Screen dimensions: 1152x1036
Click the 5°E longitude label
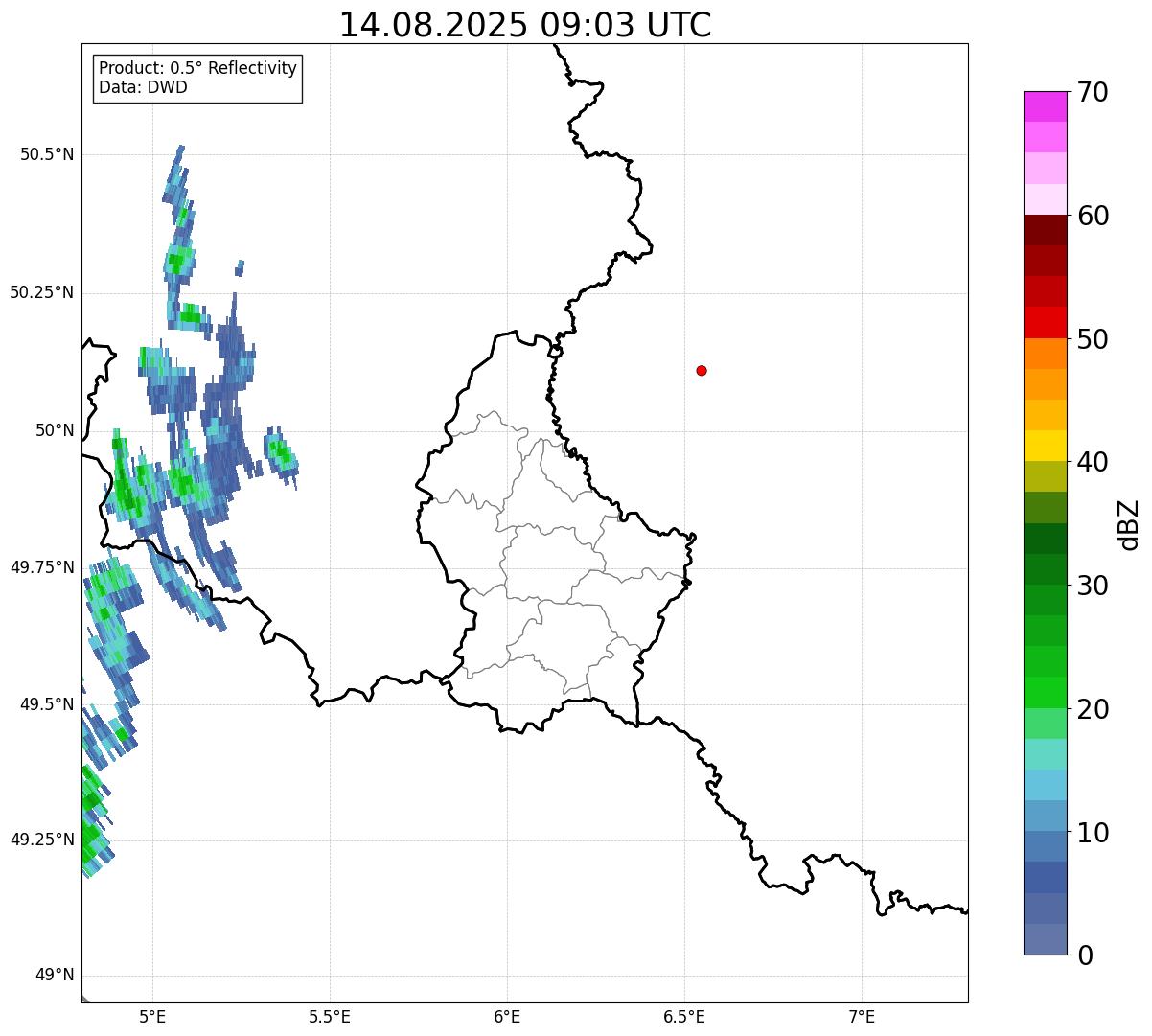tap(152, 1016)
